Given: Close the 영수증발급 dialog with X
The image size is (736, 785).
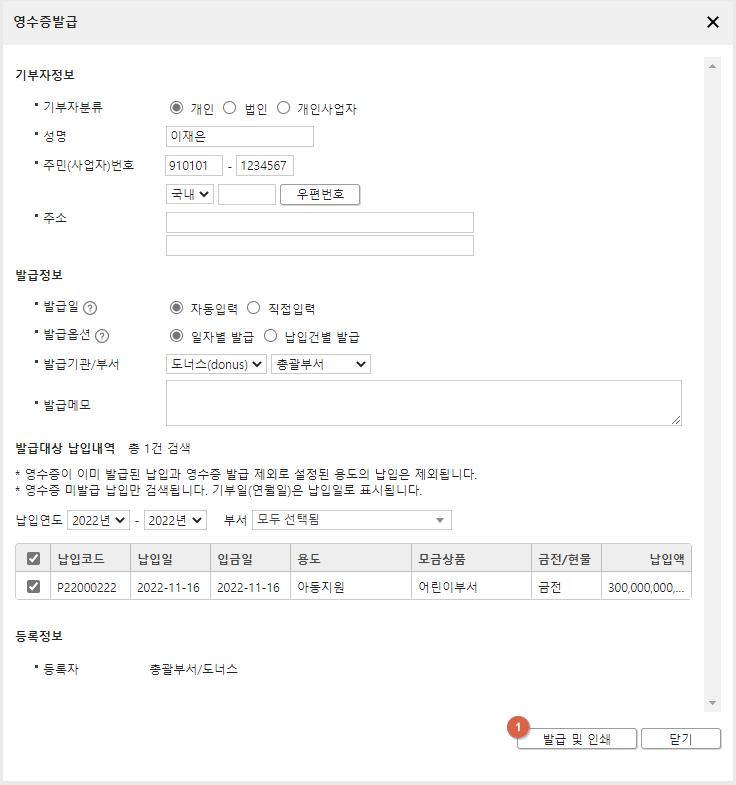Looking at the screenshot, I should (713, 22).
